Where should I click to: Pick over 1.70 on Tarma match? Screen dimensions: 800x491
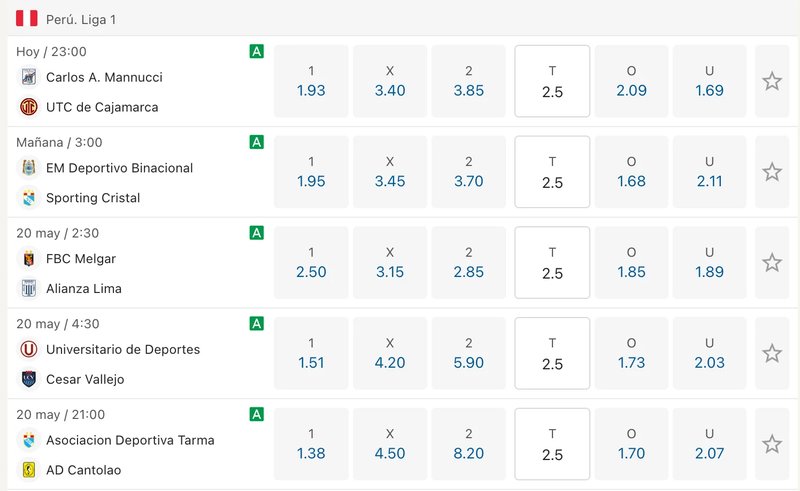(x=631, y=445)
